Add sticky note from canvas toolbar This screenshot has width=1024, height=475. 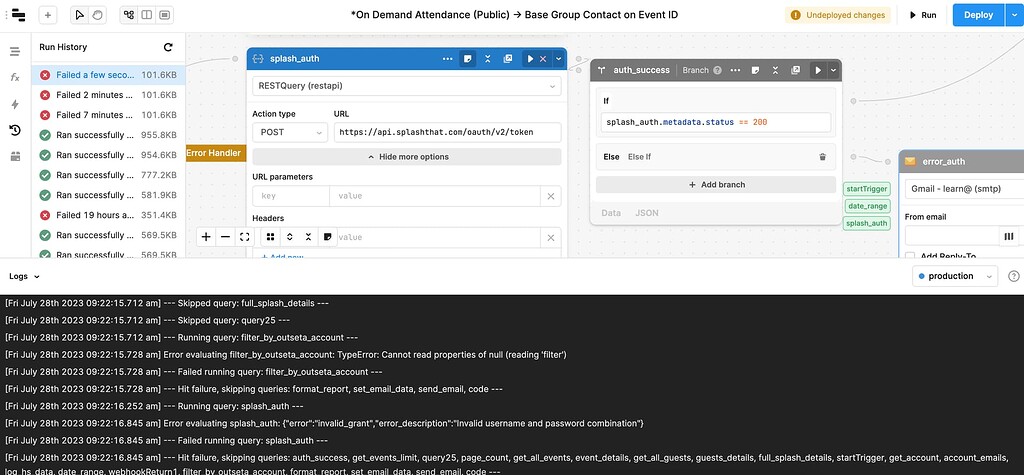(x=328, y=237)
